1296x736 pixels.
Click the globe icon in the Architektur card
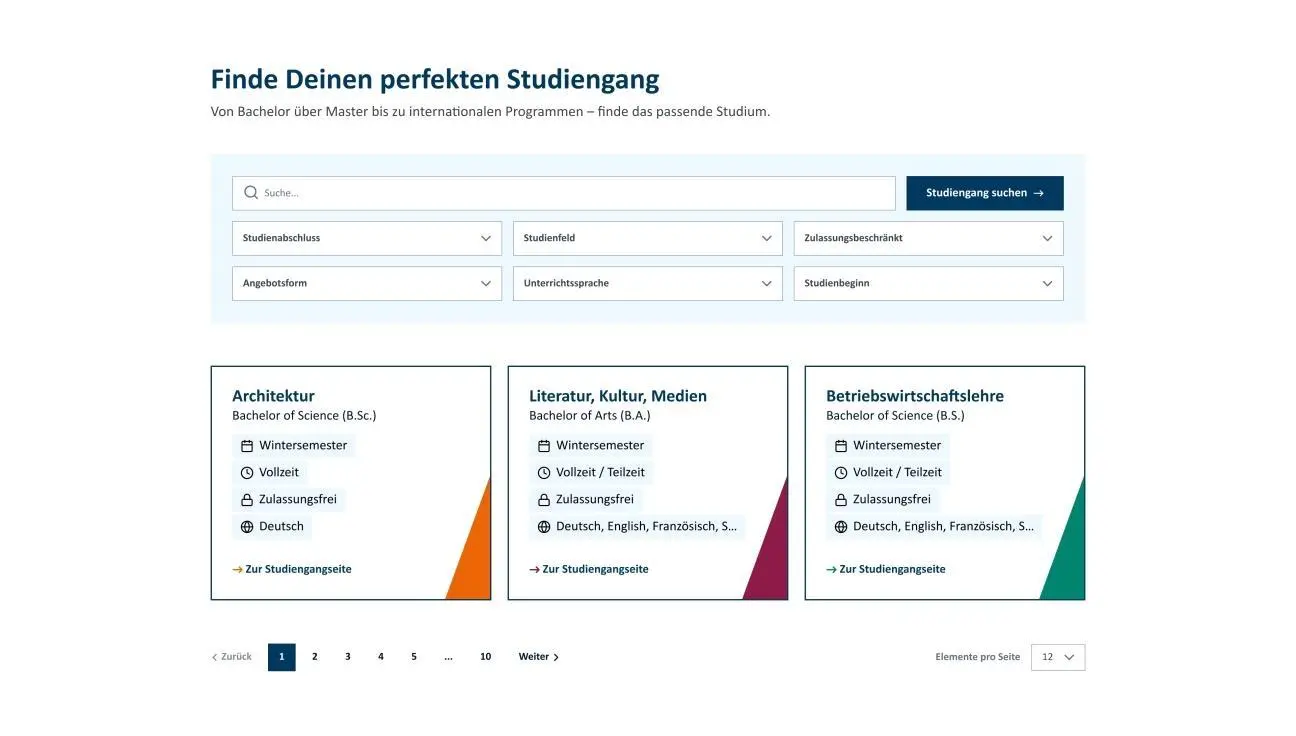coord(247,527)
